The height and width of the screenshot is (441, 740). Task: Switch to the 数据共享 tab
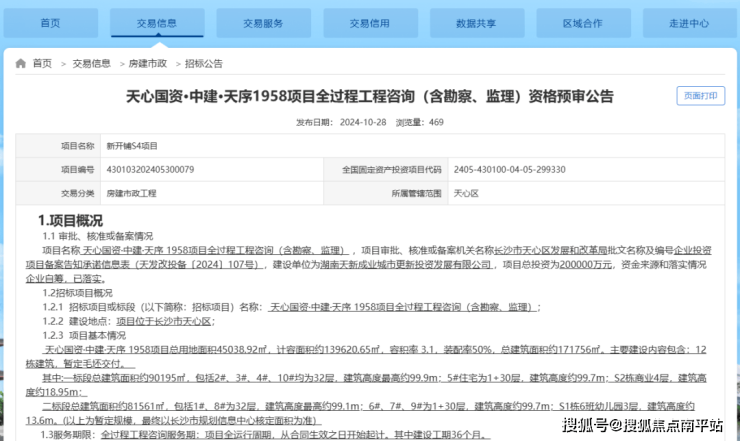point(476,22)
